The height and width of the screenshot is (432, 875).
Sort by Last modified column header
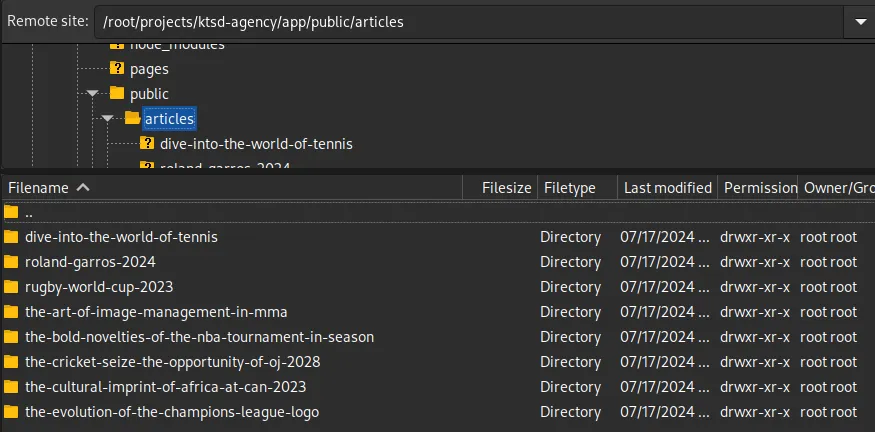coord(667,188)
